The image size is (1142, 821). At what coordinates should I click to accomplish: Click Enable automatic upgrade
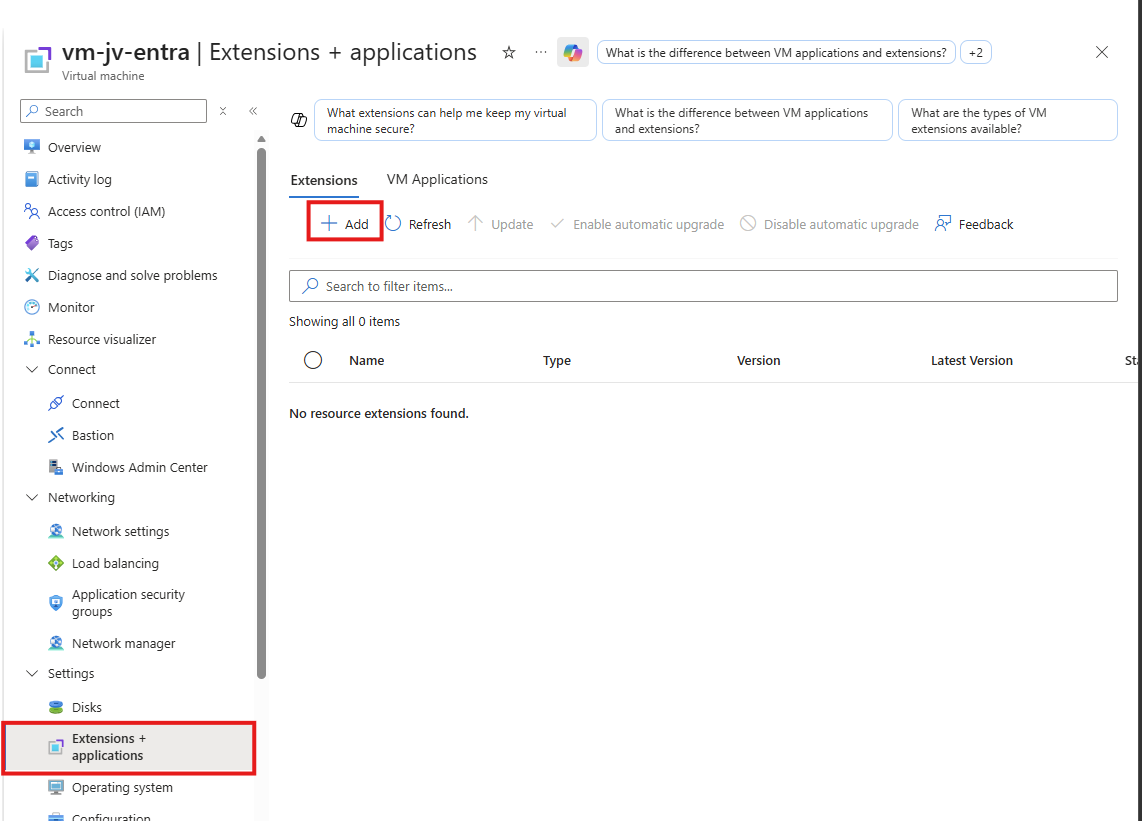[x=637, y=224]
